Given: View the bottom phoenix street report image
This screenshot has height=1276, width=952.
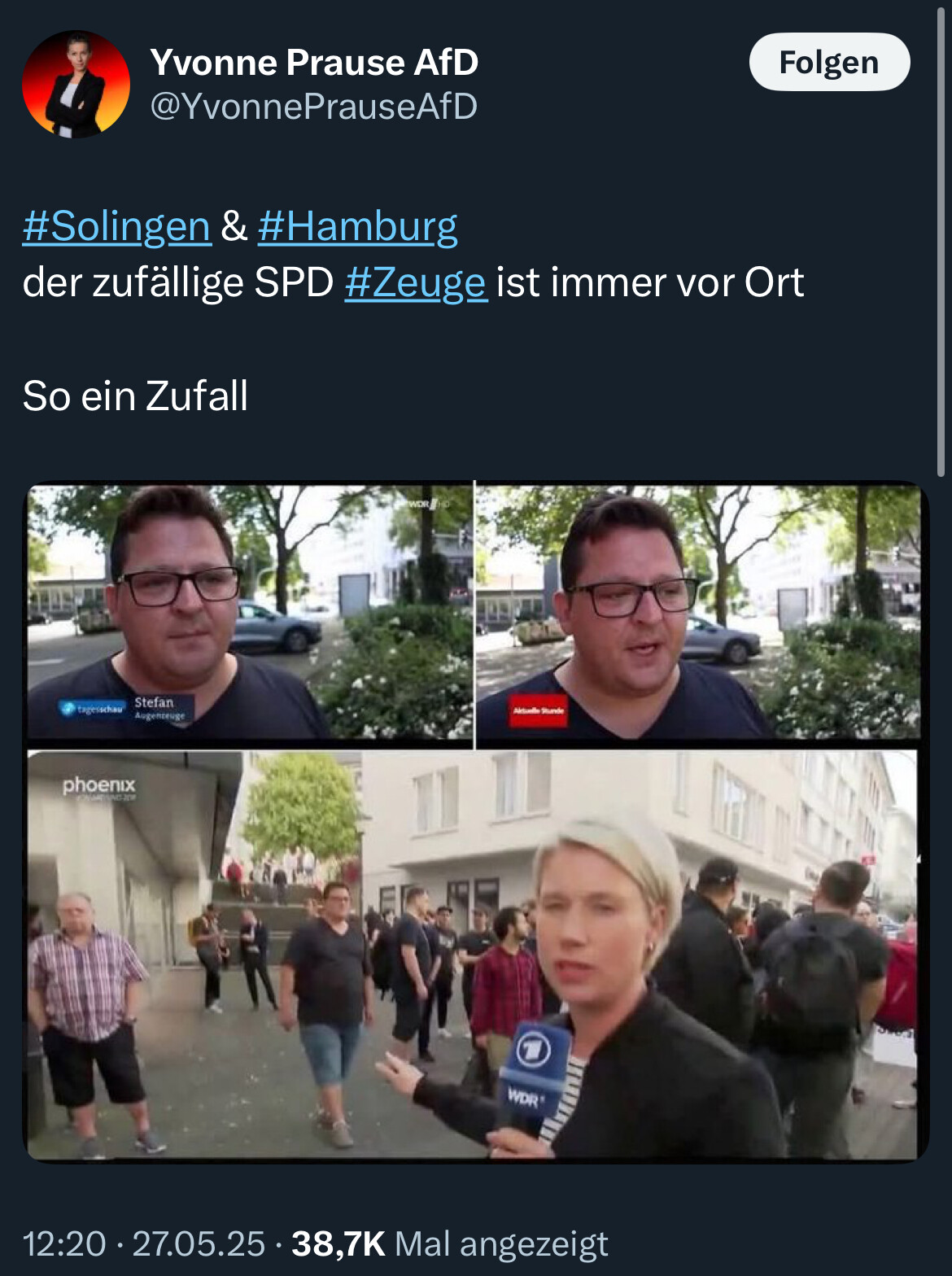Looking at the screenshot, I should [474, 954].
